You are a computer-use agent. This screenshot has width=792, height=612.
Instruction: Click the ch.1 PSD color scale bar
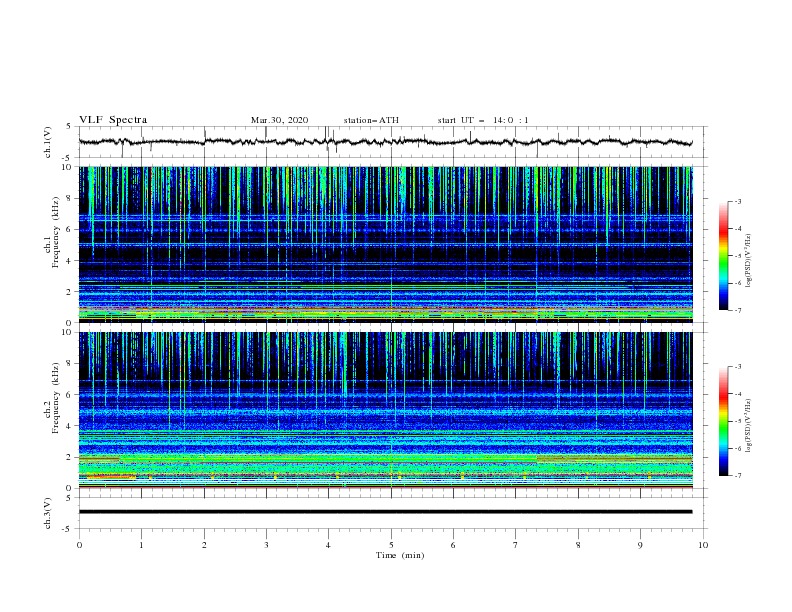point(724,256)
